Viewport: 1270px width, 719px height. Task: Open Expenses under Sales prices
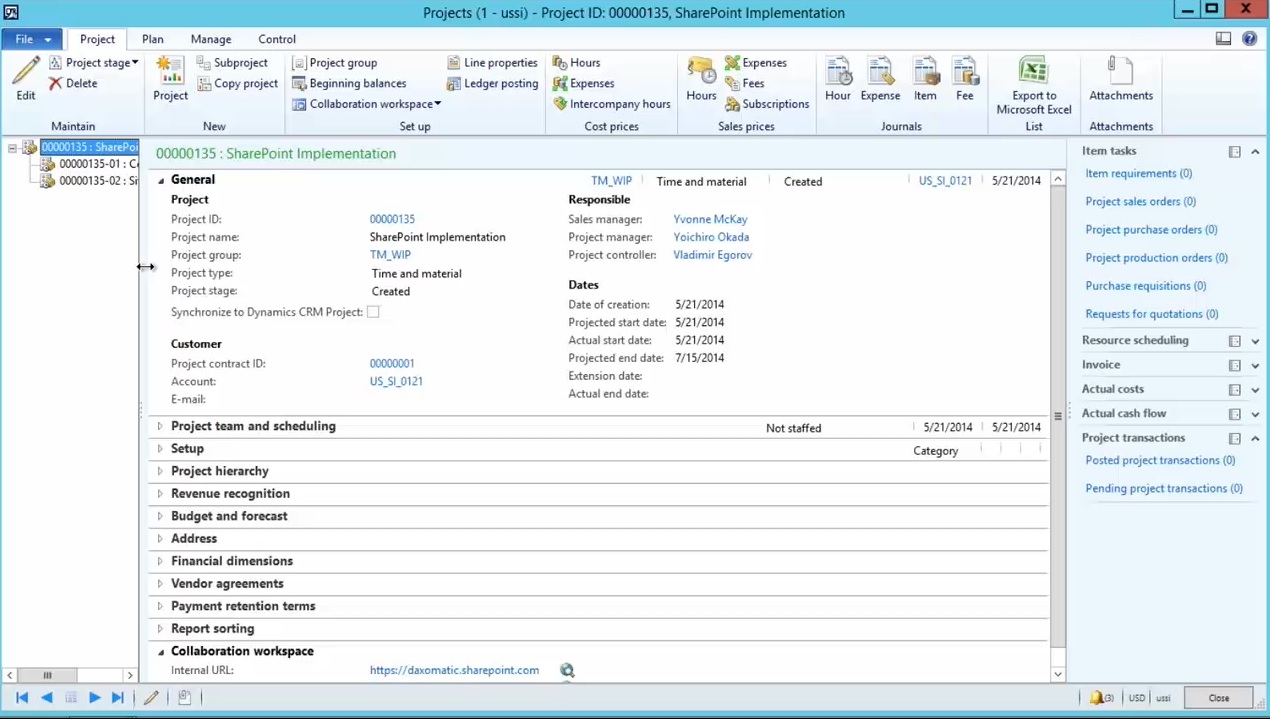(756, 63)
